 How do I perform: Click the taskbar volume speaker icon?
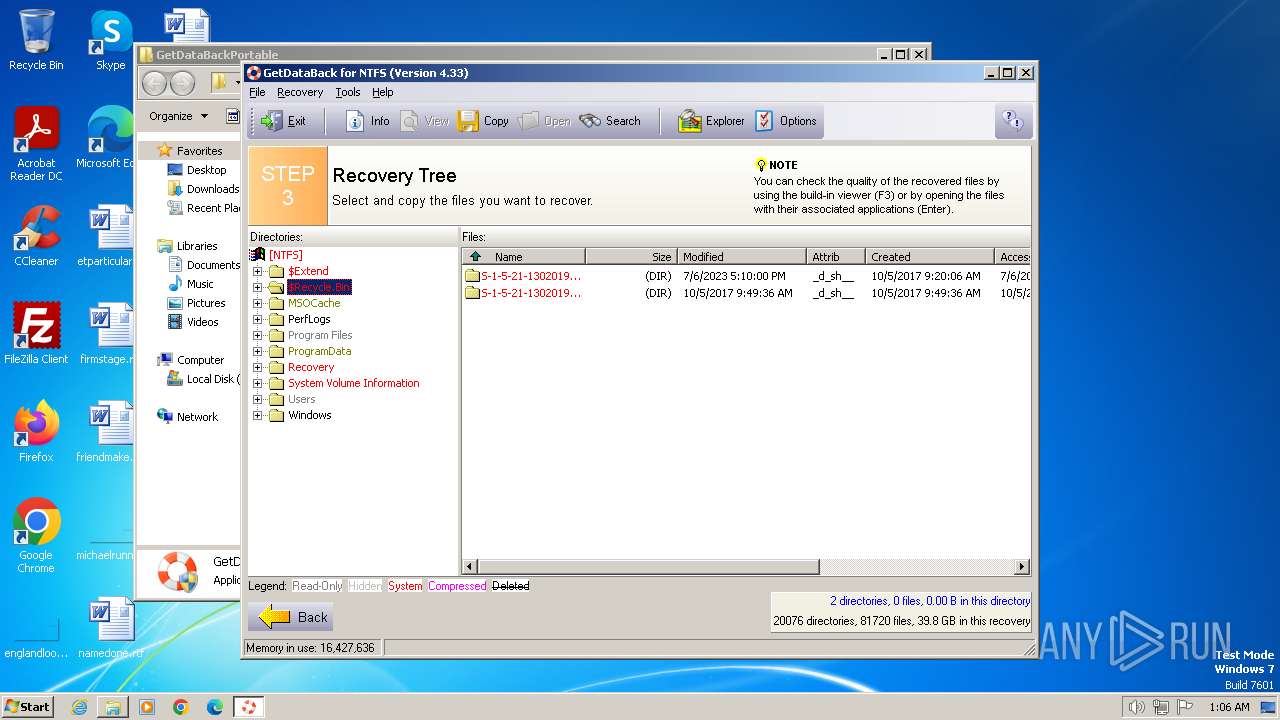(1136, 707)
